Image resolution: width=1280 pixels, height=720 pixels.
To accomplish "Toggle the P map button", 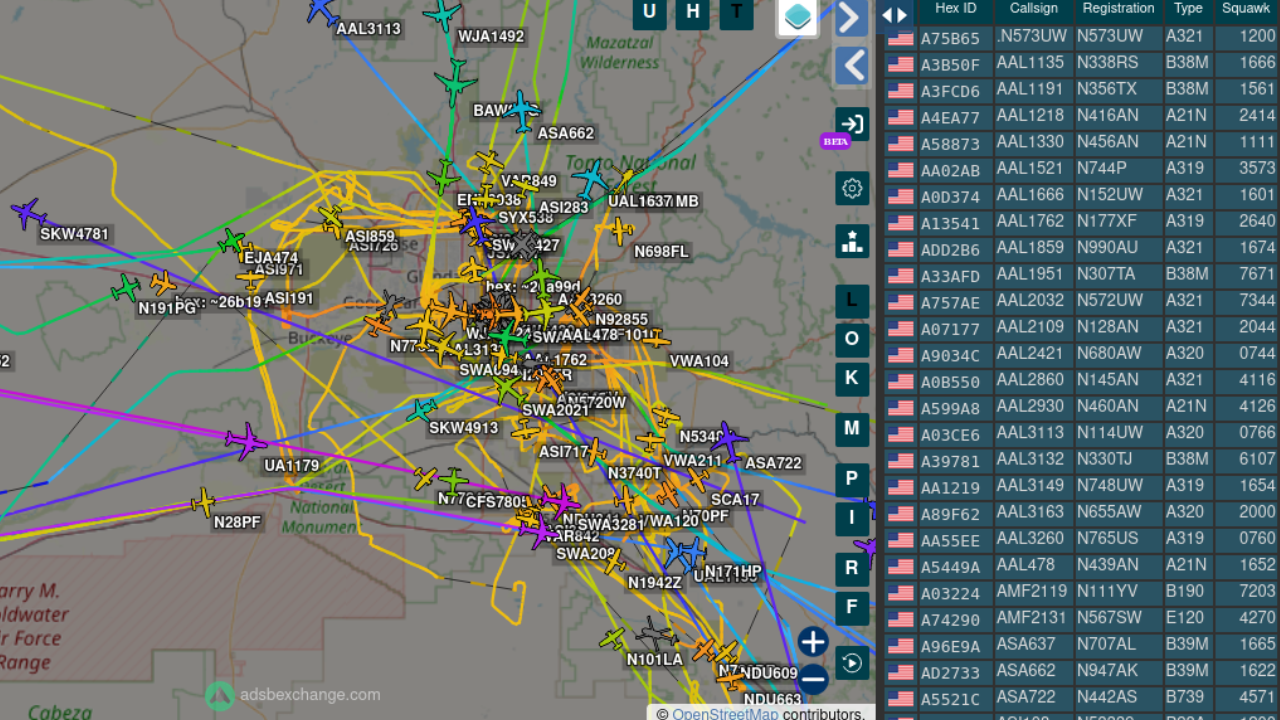I will (x=852, y=479).
